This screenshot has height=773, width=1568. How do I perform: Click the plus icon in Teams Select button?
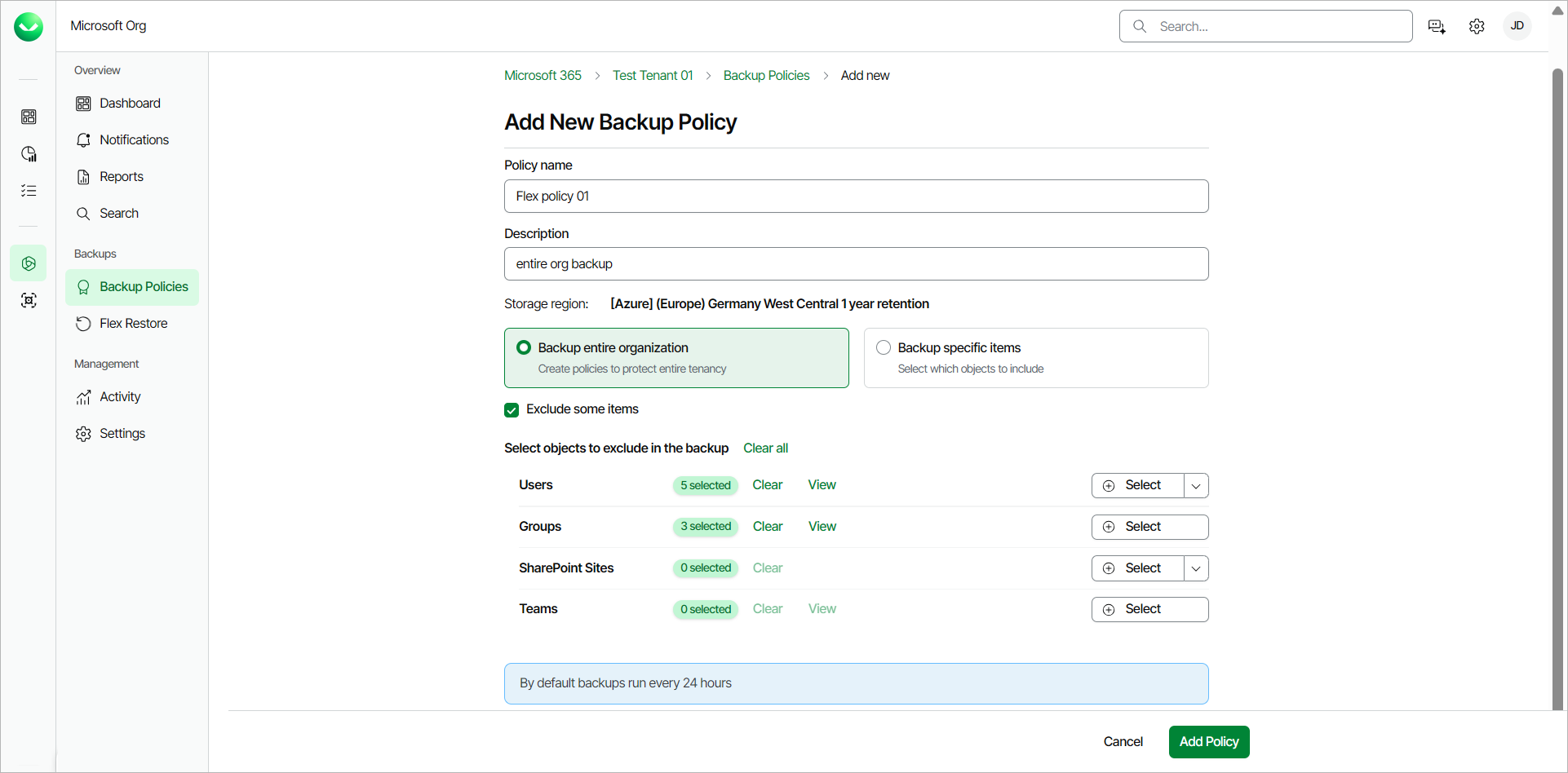1109,610
